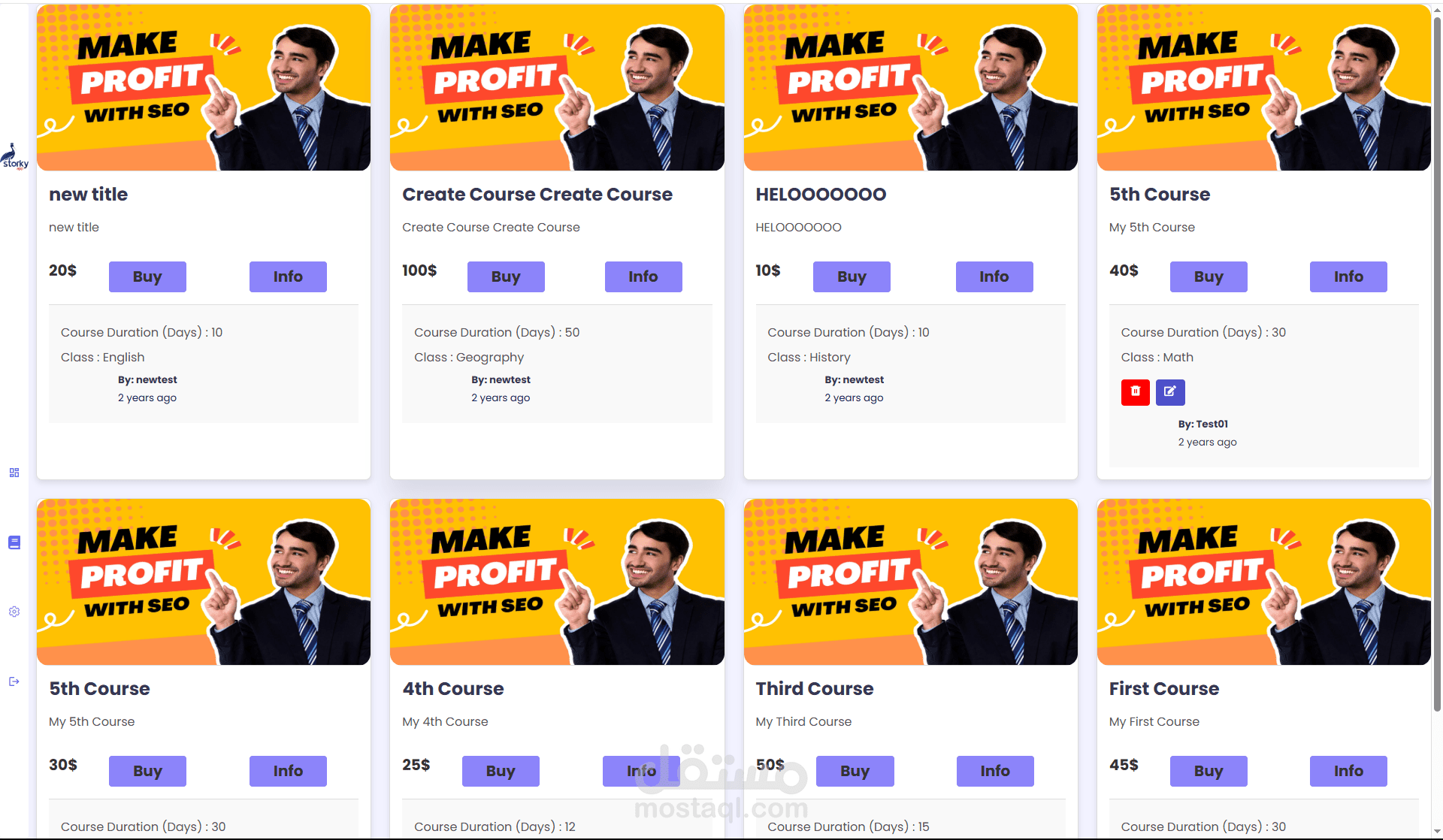The image size is (1443, 840).
Task: Open Info for the 30$ 5th Course
Action: (x=288, y=771)
